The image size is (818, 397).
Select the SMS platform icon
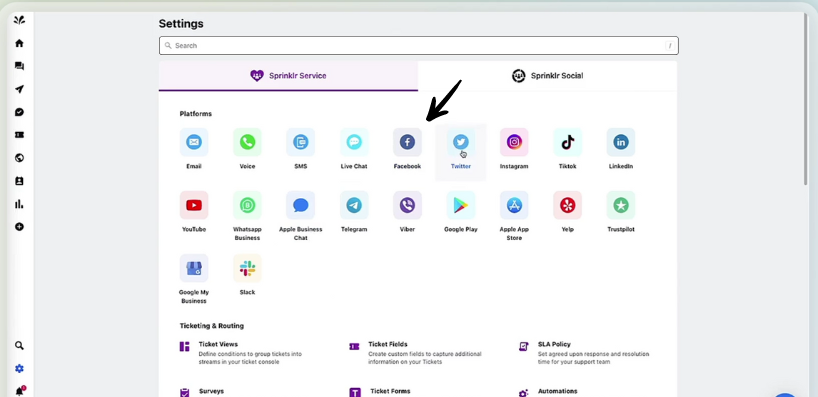[300, 142]
